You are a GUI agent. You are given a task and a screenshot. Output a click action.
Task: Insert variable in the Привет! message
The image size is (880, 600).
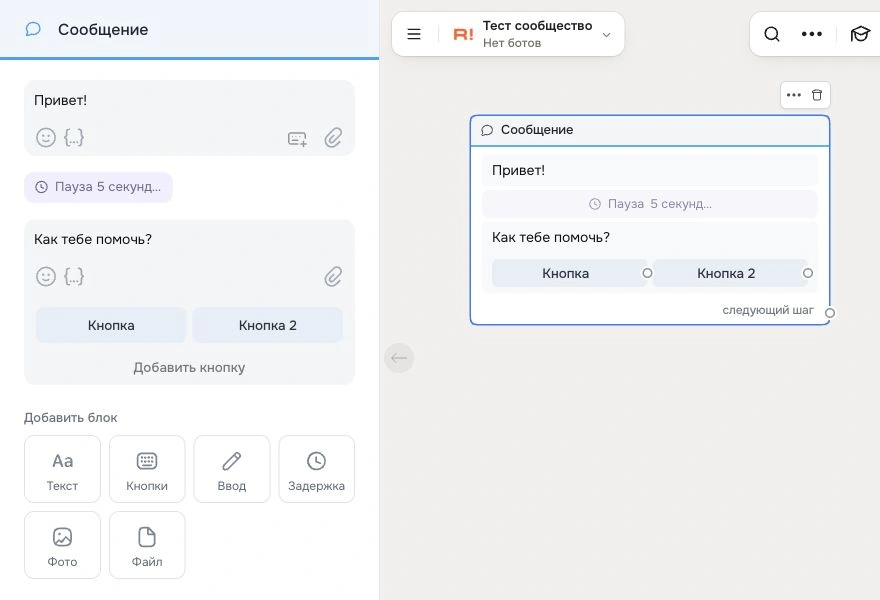74,137
